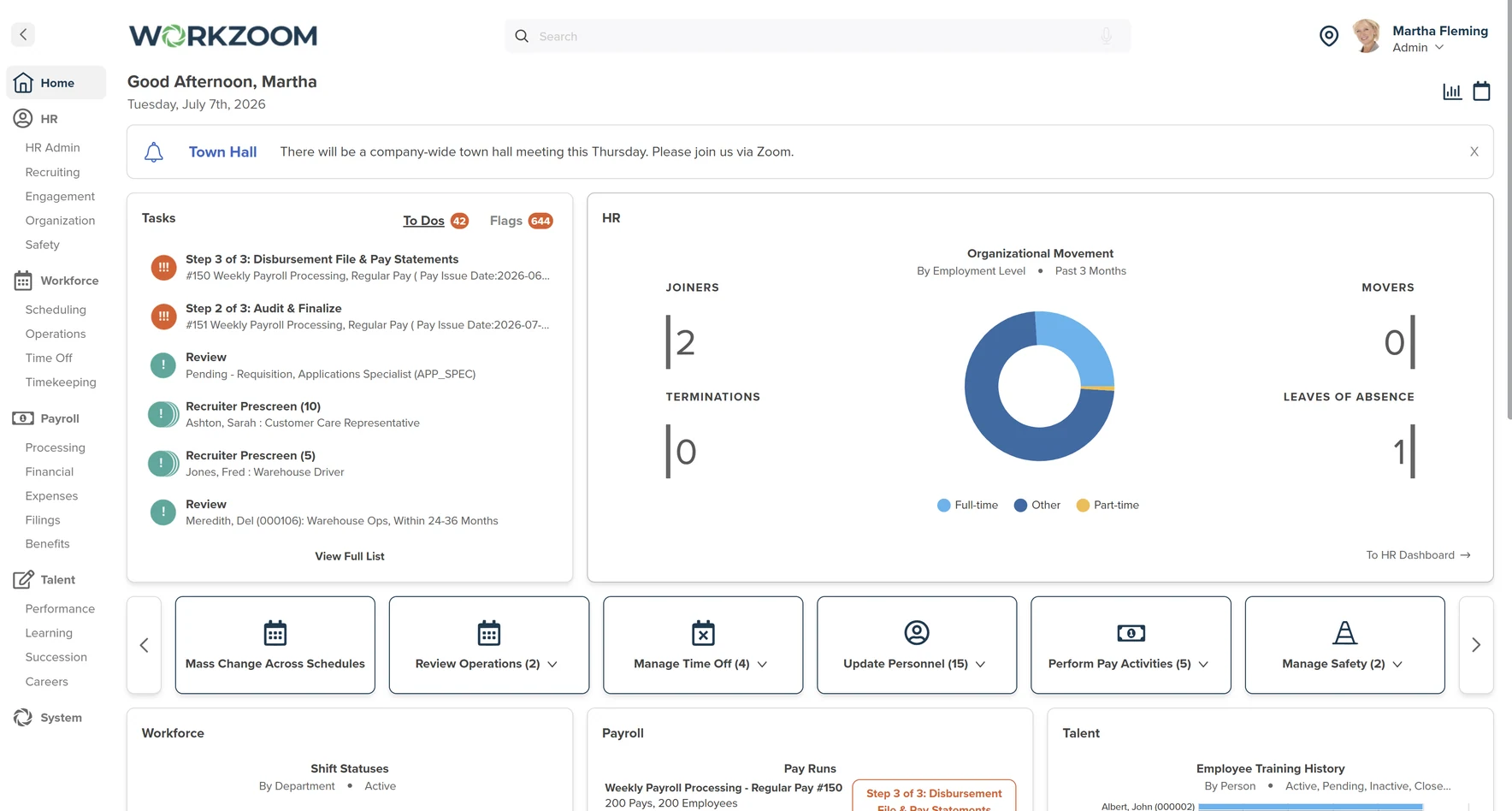Click the Home house icon
Viewport: 1512px width, 811px height.
coord(23,82)
